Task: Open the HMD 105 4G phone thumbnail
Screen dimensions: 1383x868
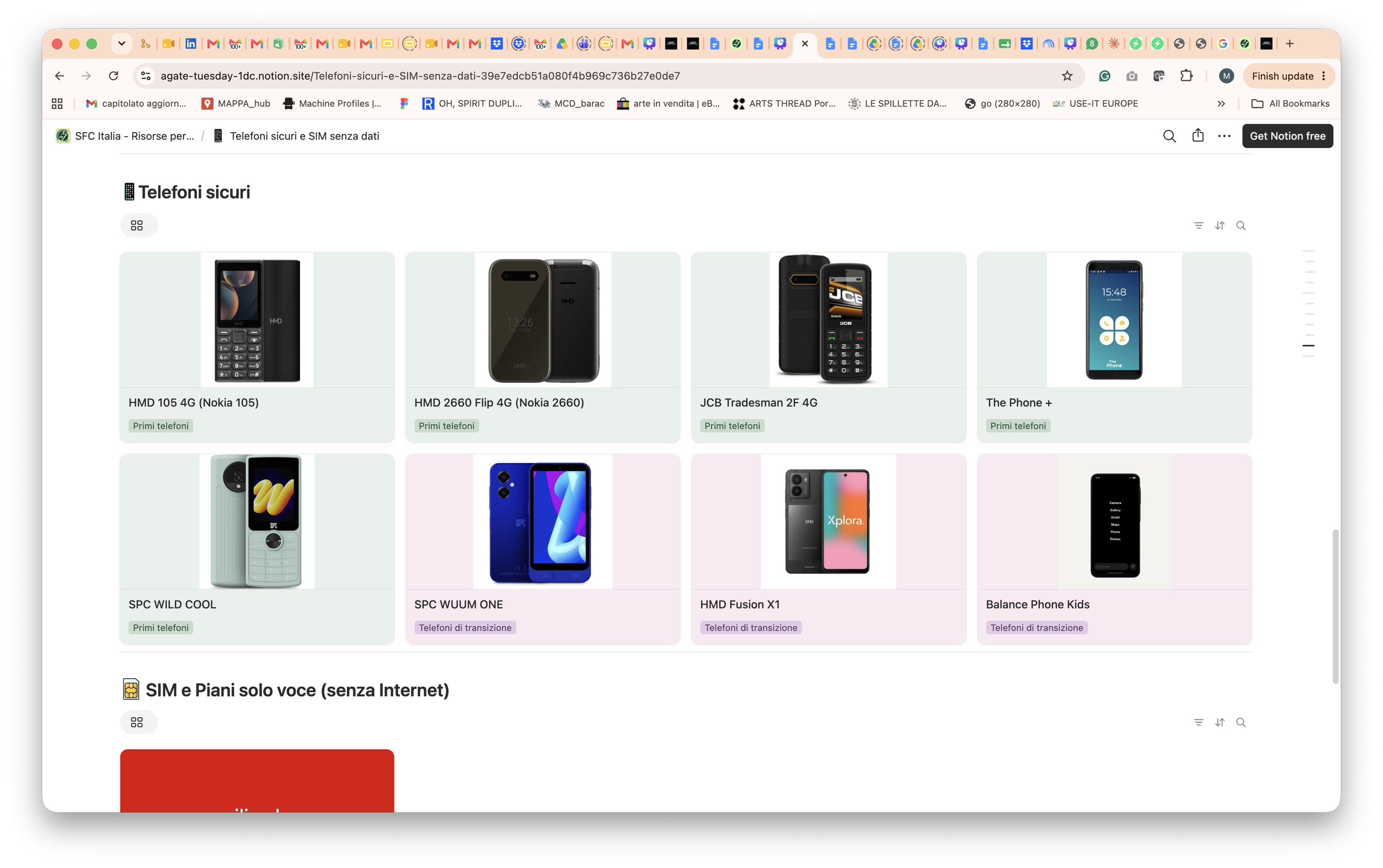Action: [257, 320]
